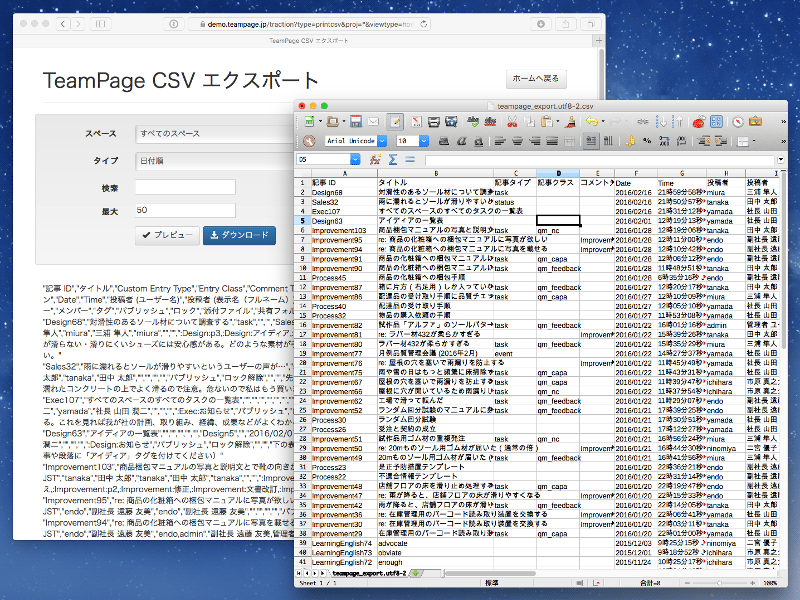Click the formula input line
Image resolution: width=800 pixels, height=600 pixels.
point(600,160)
